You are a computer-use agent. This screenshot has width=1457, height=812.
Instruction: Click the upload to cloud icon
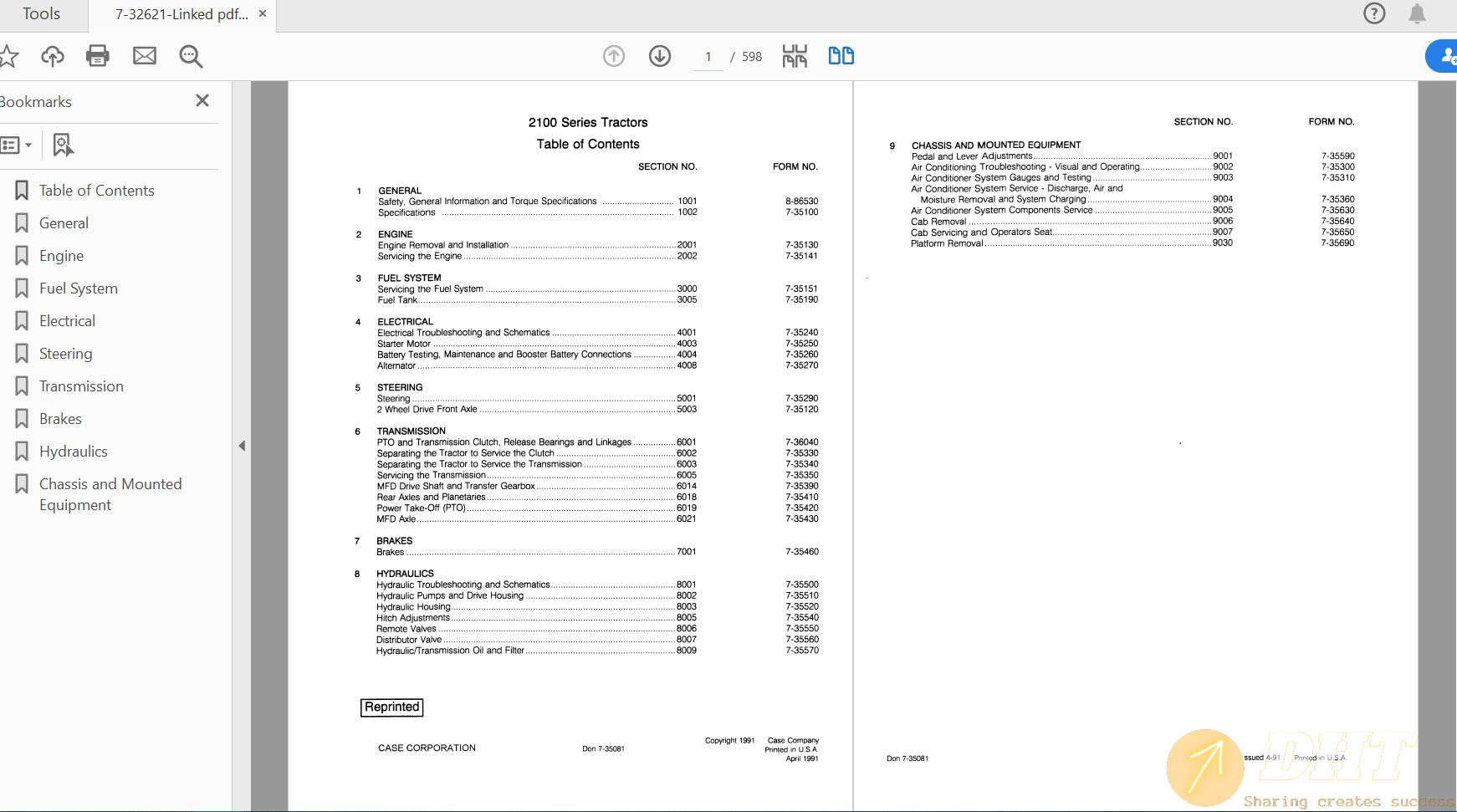(53, 56)
